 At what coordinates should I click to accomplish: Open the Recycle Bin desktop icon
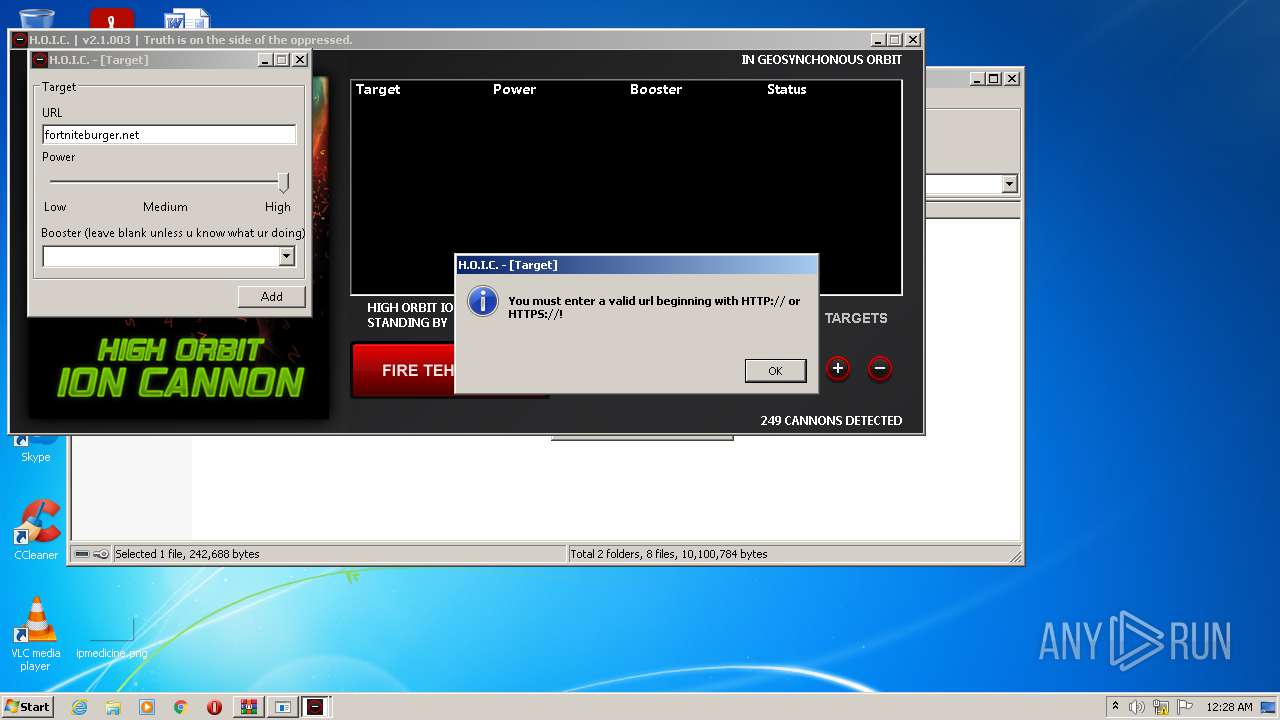coord(37,18)
